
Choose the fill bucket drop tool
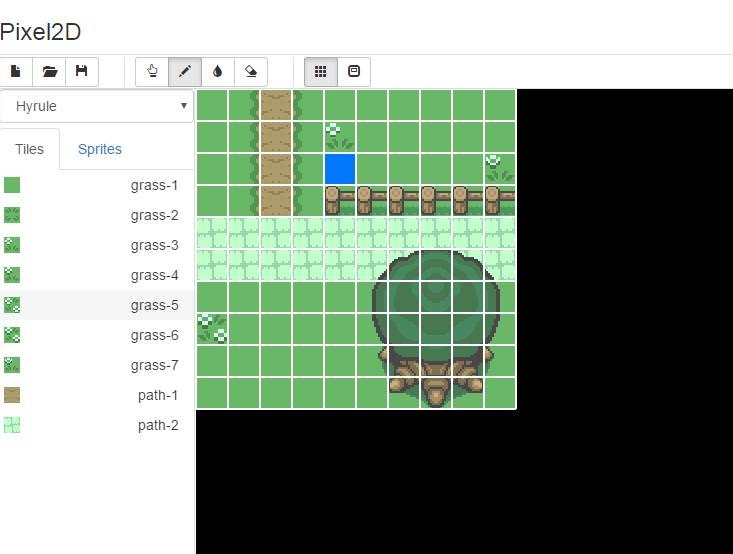pos(218,72)
